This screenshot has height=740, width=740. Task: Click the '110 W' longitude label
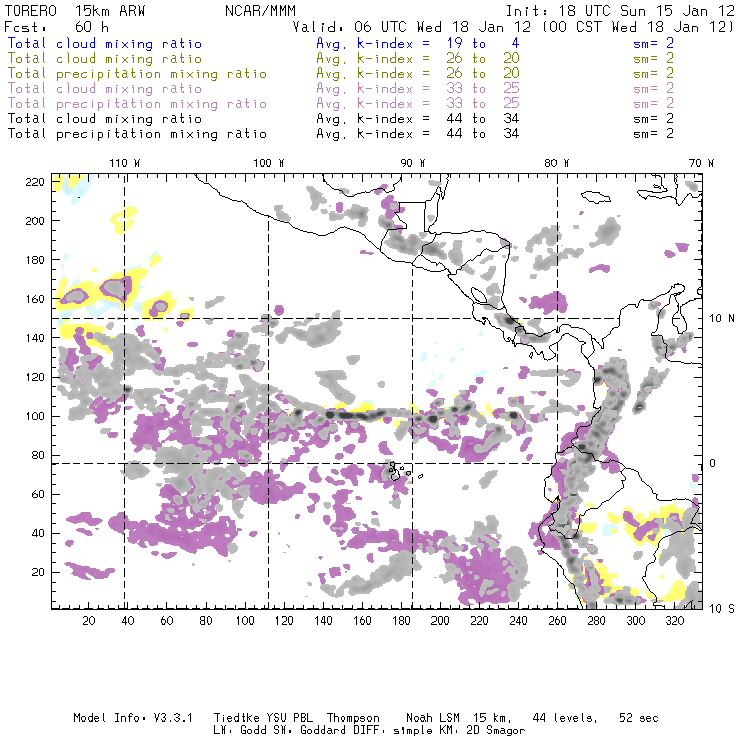tap(125, 163)
